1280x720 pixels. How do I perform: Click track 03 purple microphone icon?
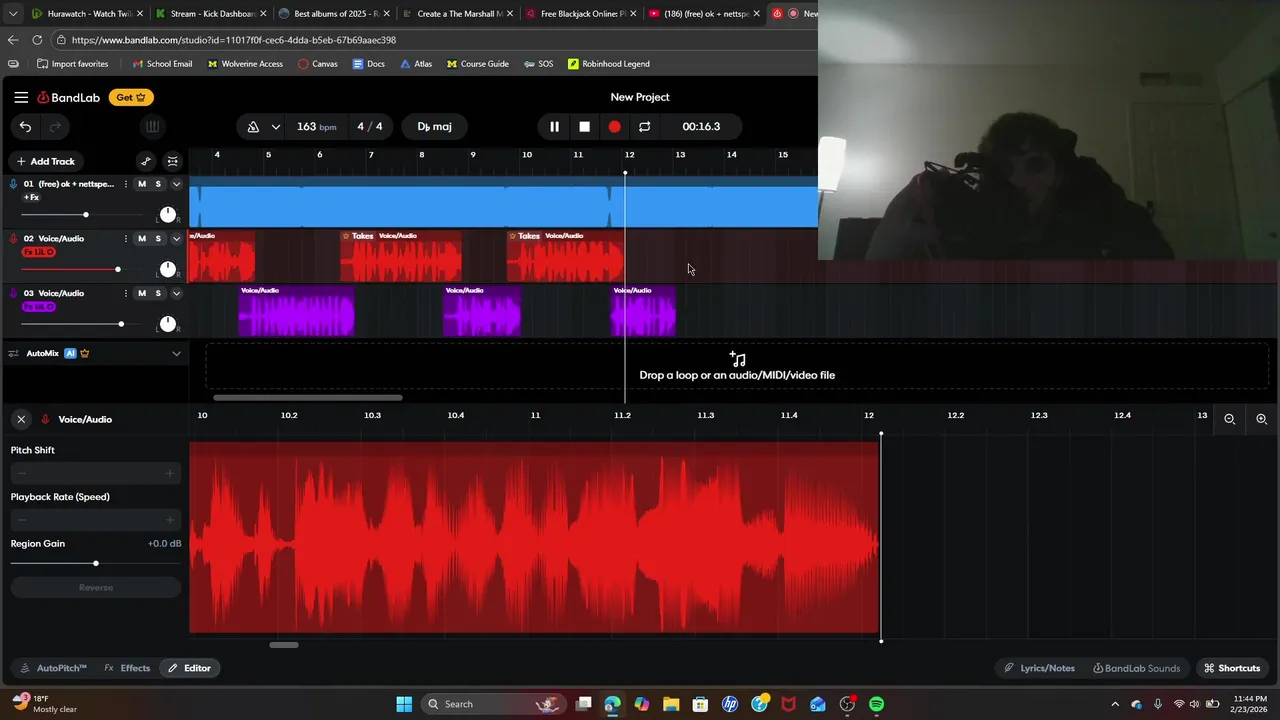click(13, 293)
